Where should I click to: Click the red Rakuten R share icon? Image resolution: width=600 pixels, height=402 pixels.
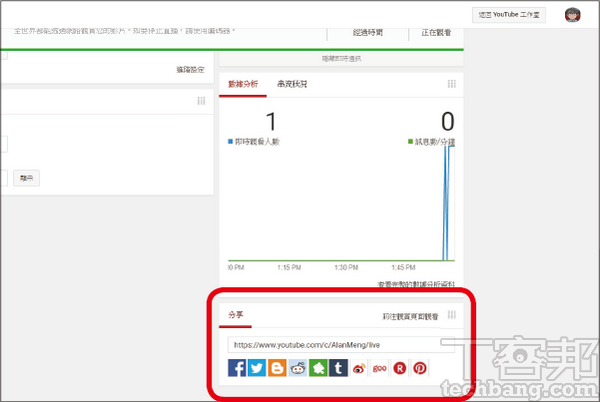399,368
